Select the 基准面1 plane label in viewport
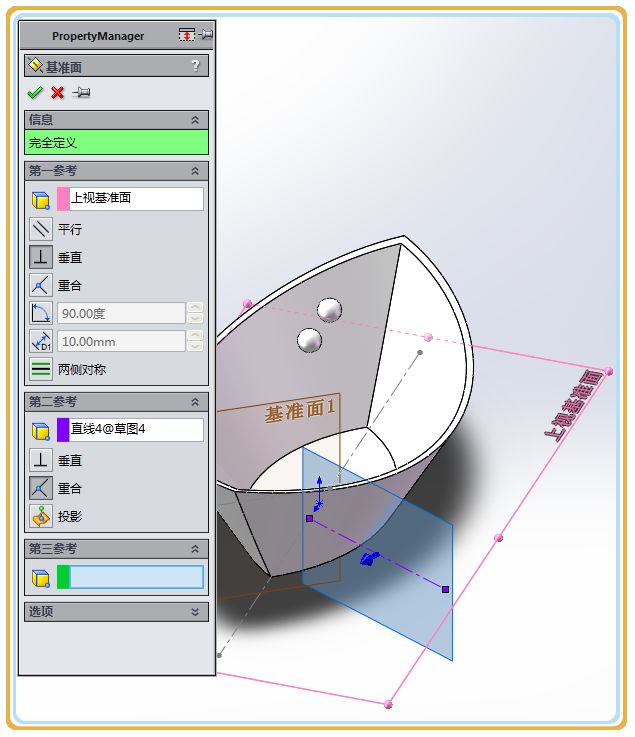 tap(300, 410)
